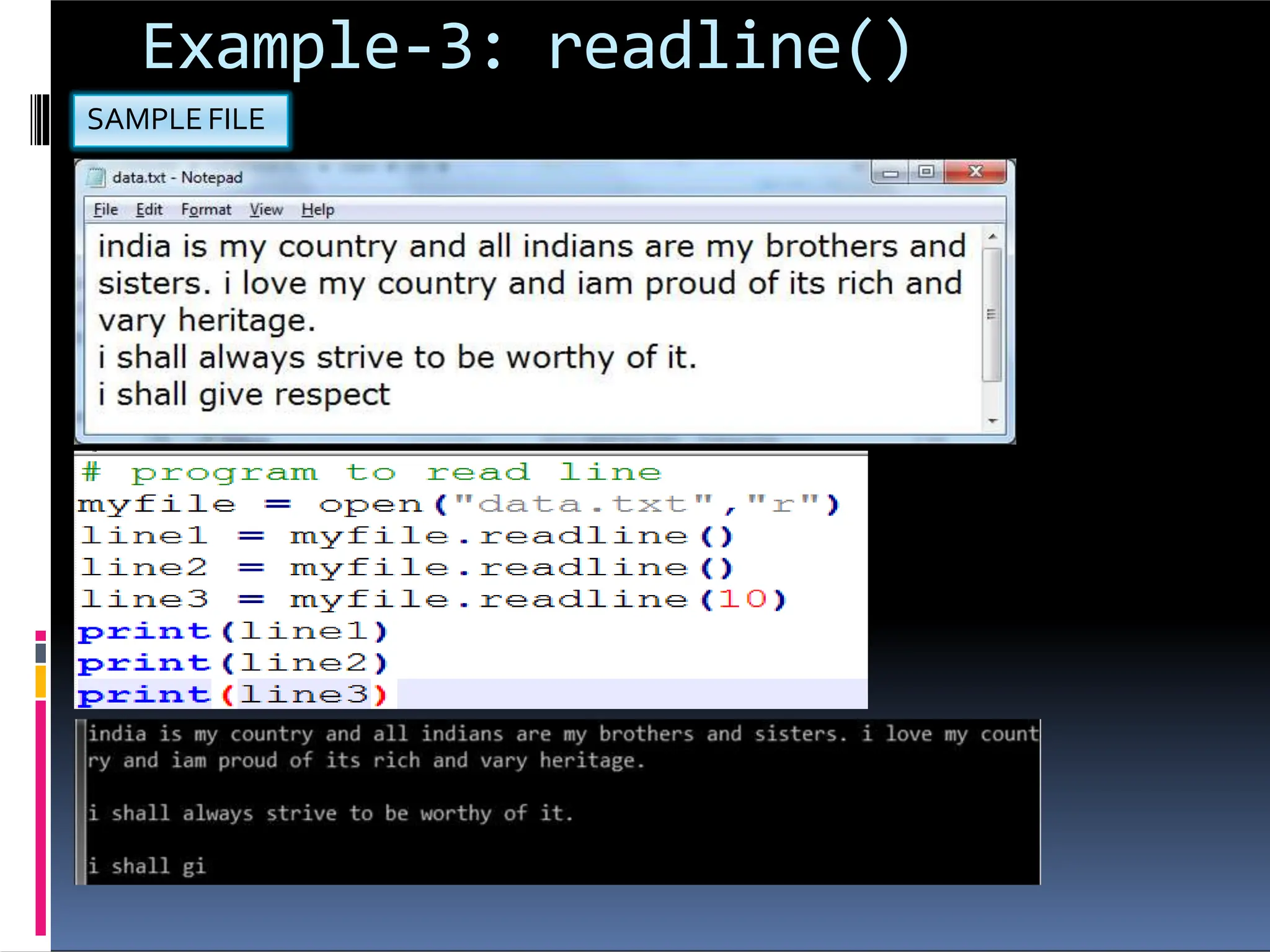Screen dimensions: 1270x952
Task: Click the highlighted code line 'print(line3)'
Action: click(x=233, y=695)
